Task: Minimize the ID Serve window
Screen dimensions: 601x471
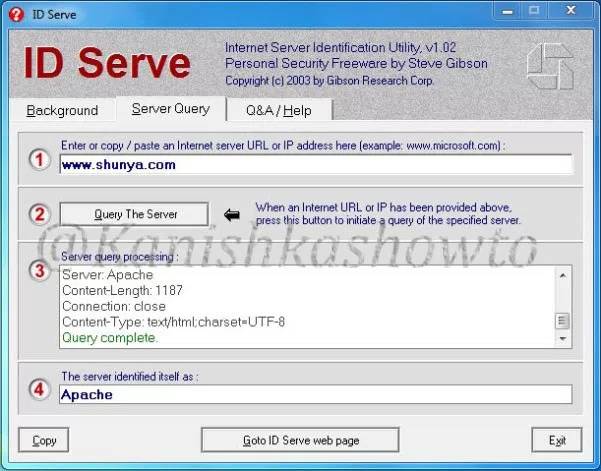Action: (507, 11)
